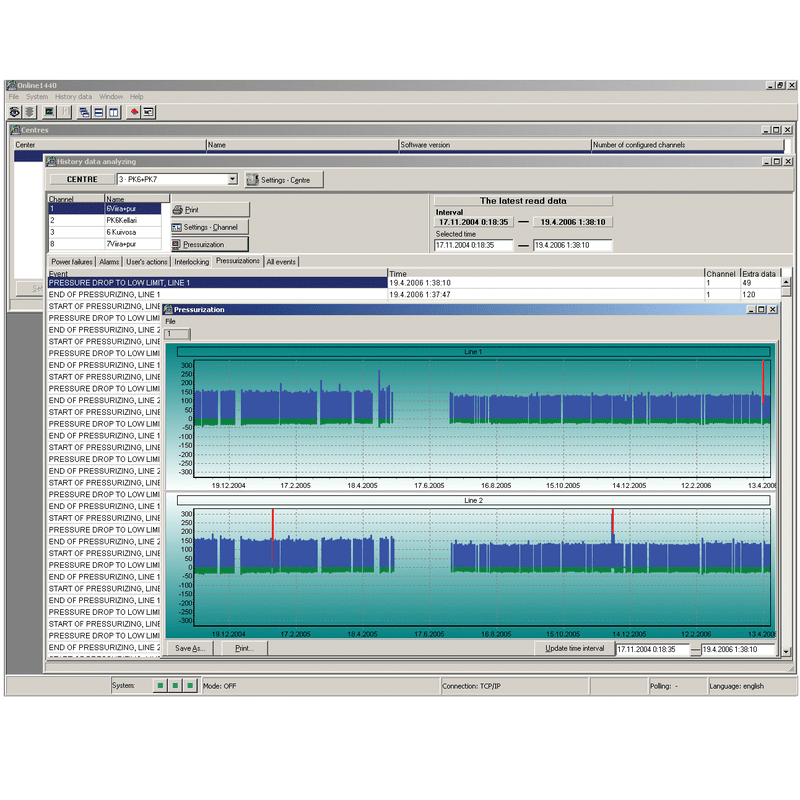Click the scroll-down arrow of the events list
Image resolution: width=800 pixels, height=800 pixels.
pos(786,652)
